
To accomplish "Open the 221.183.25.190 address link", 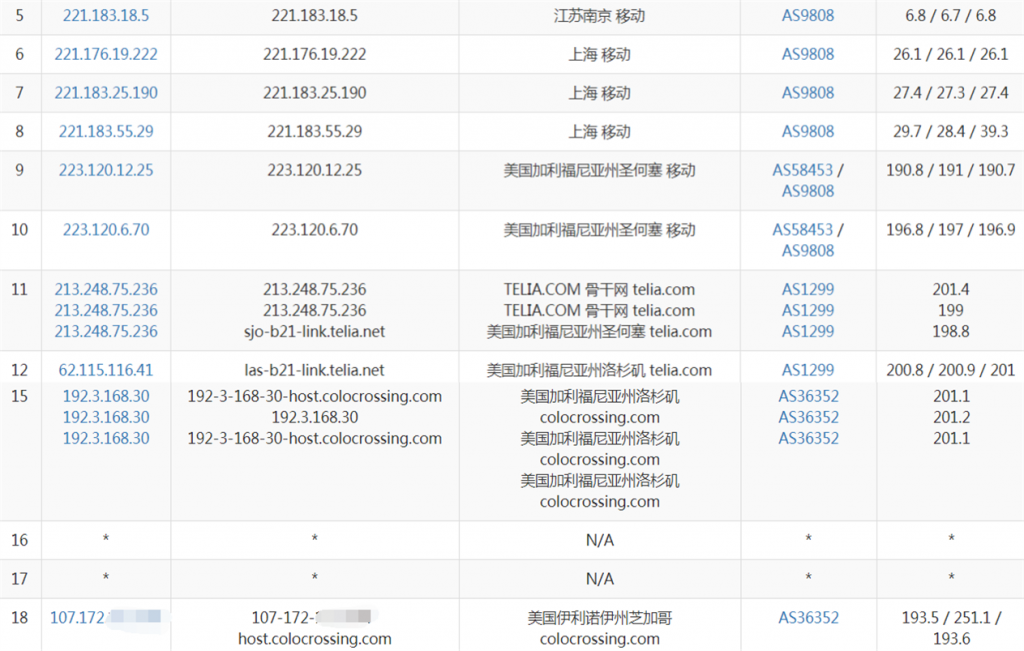I will point(105,92).
